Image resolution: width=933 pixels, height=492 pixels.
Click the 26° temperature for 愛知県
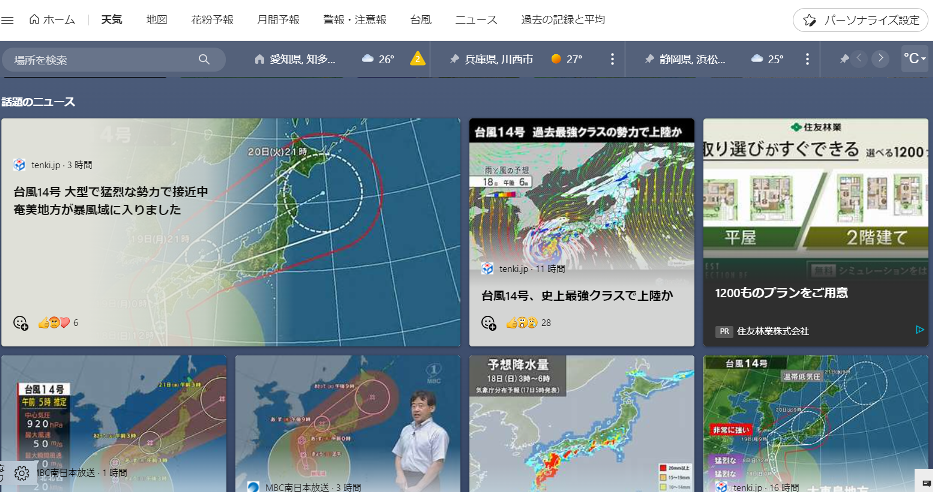coord(387,59)
